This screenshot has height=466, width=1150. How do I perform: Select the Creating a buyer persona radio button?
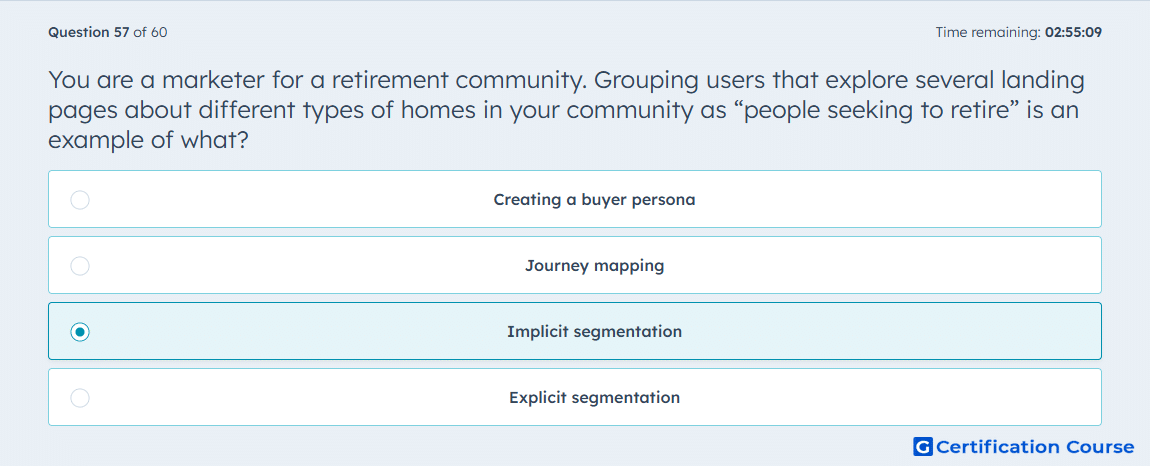point(80,200)
